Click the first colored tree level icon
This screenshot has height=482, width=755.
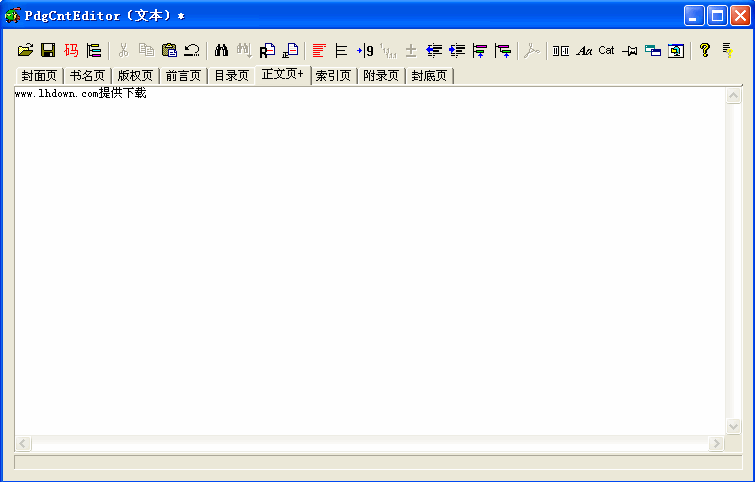(480, 50)
